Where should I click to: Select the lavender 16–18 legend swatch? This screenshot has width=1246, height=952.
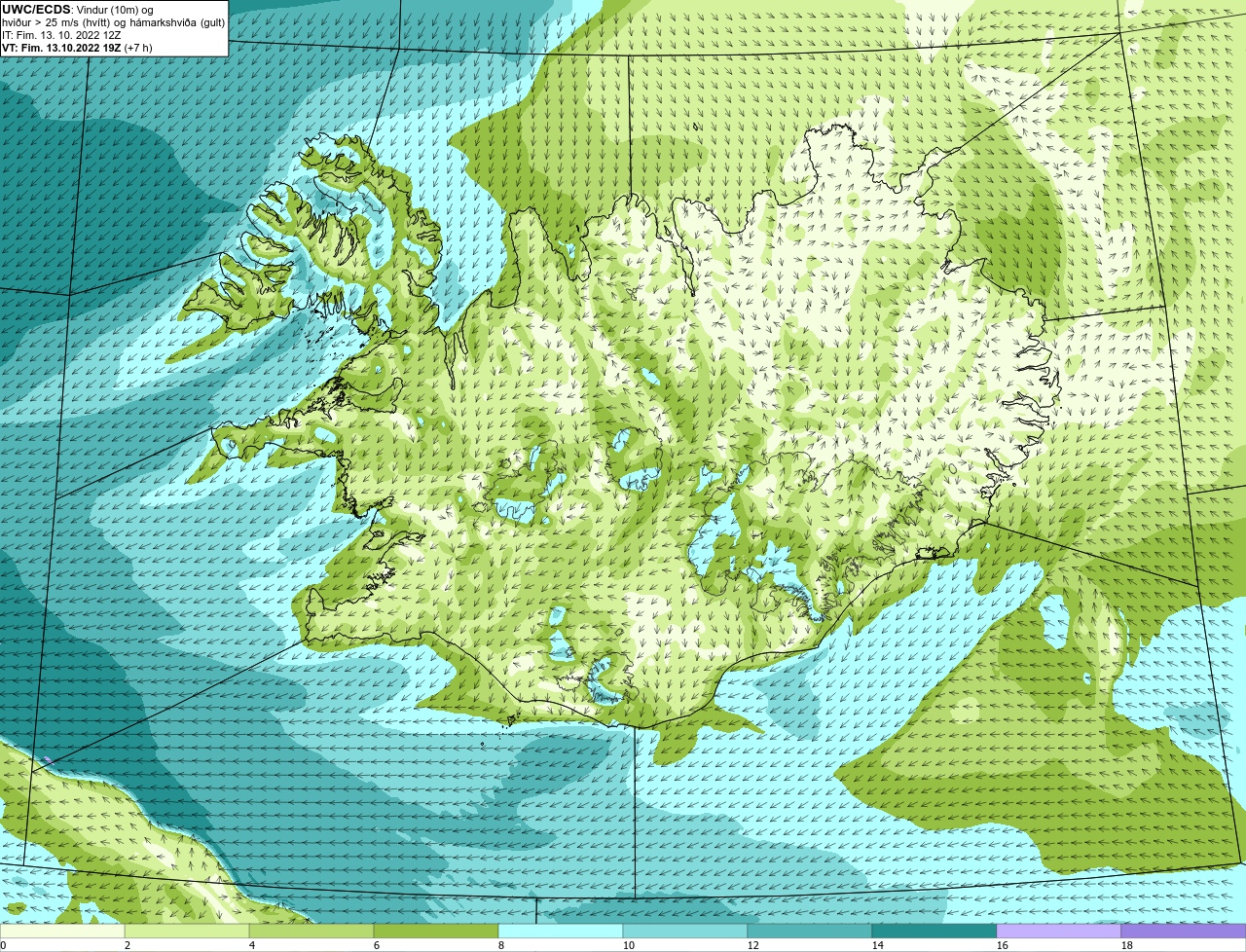pos(1059,932)
